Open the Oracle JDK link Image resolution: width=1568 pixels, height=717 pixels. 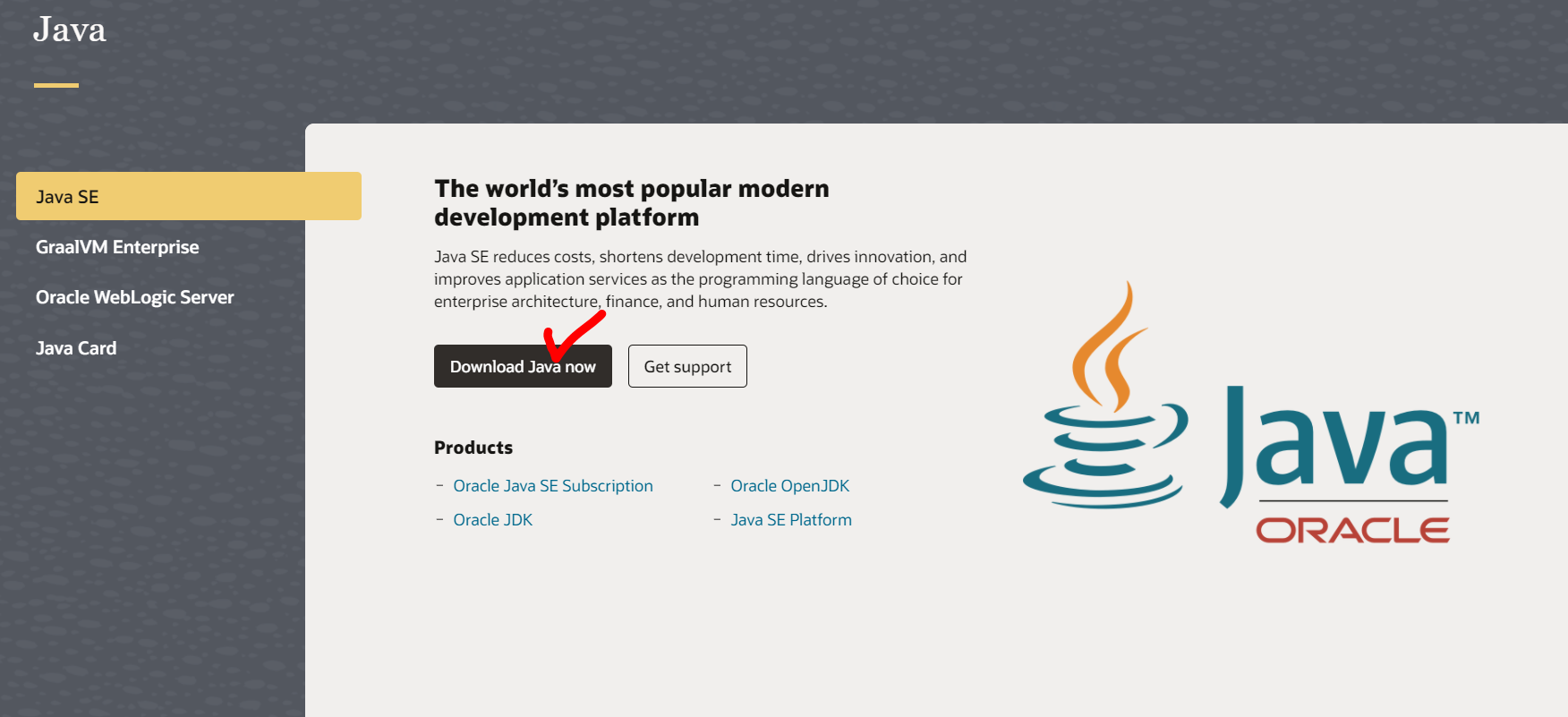click(x=493, y=520)
